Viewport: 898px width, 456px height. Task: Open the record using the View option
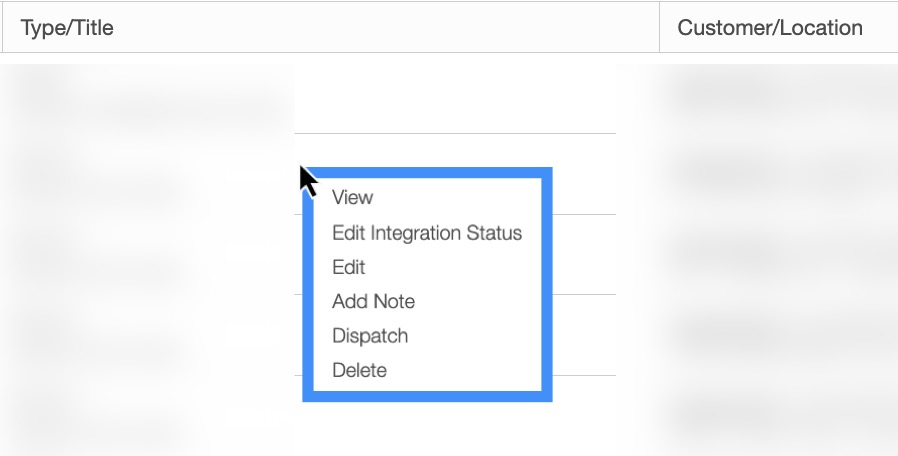(x=352, y=198)
